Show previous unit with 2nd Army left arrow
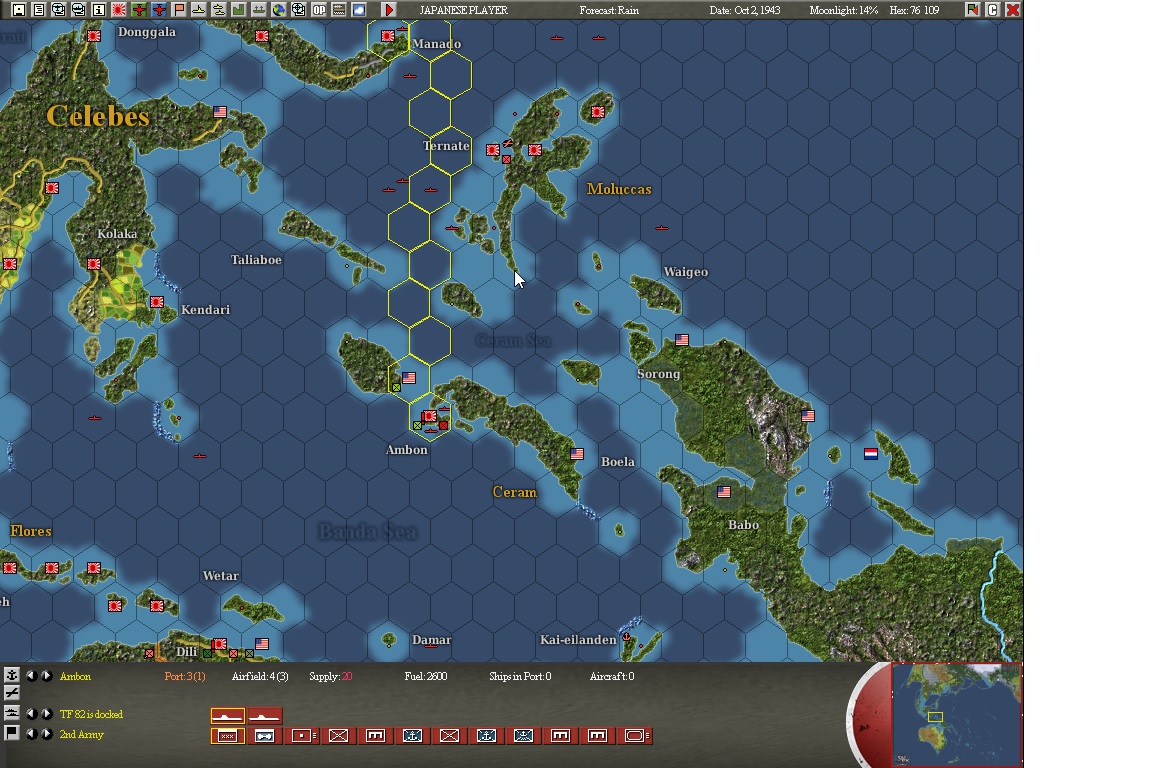This screenshot has height=768, width=1152. [31, 733]
